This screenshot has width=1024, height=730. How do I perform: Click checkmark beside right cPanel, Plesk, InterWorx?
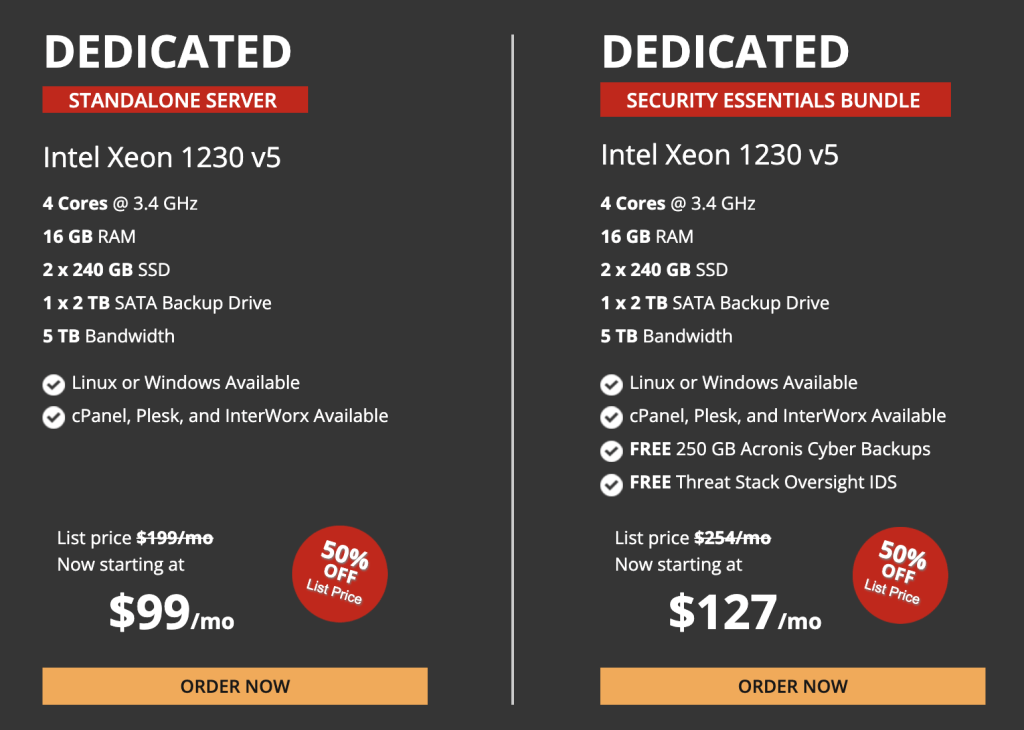(611, 417)
